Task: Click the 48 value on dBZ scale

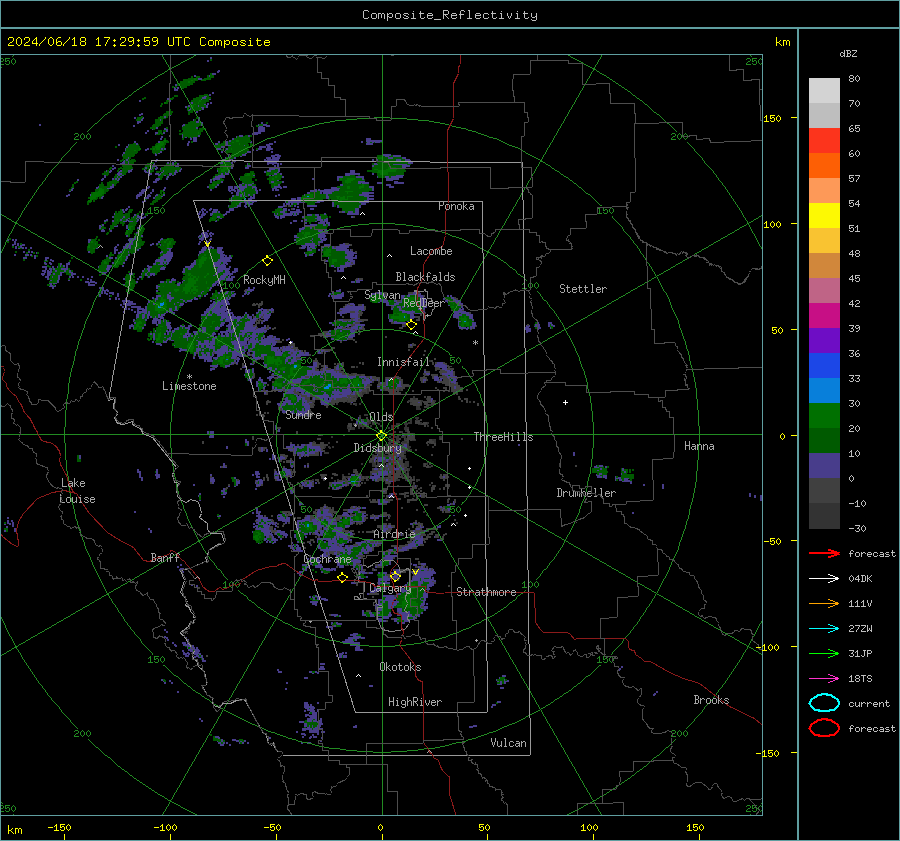Action: pos(854,253)
